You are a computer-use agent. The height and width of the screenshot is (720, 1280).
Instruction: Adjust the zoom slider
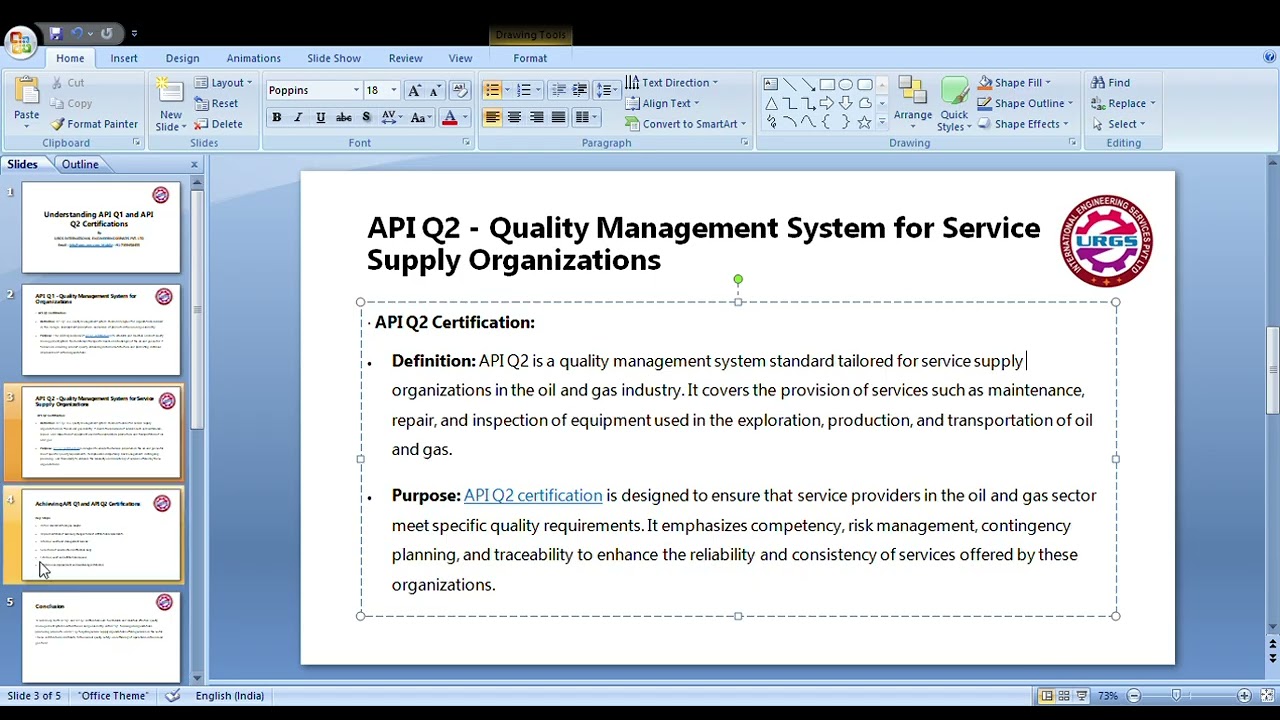[x=1176, y=696]
